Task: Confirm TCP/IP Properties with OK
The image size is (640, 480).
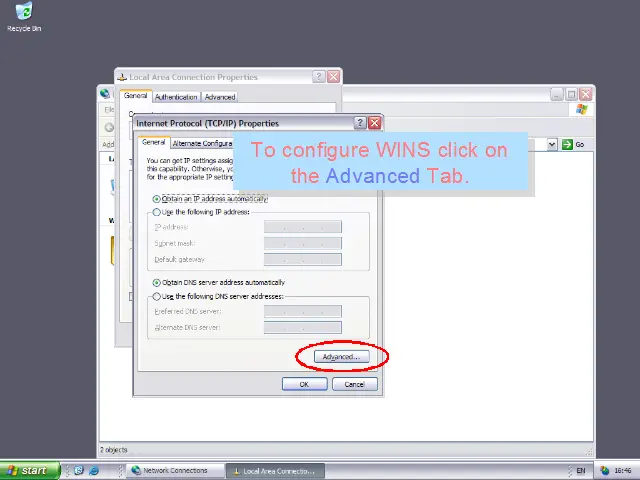Action: [304, 384]
